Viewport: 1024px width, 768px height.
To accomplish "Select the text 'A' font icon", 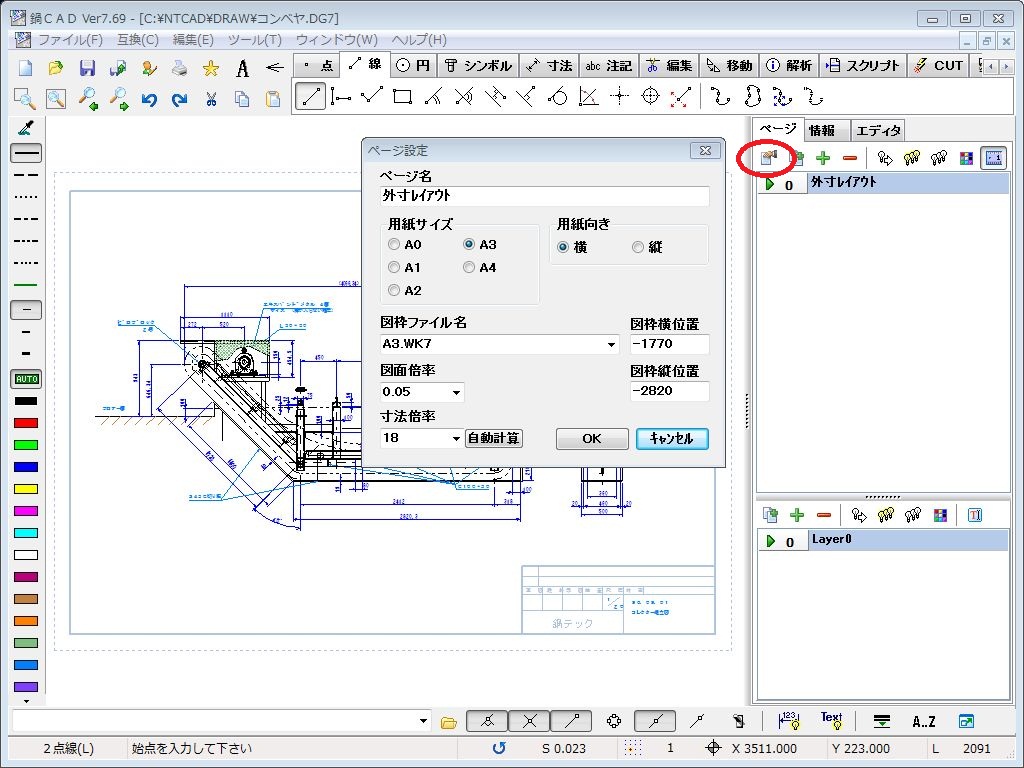I will [x=242, y=67].
